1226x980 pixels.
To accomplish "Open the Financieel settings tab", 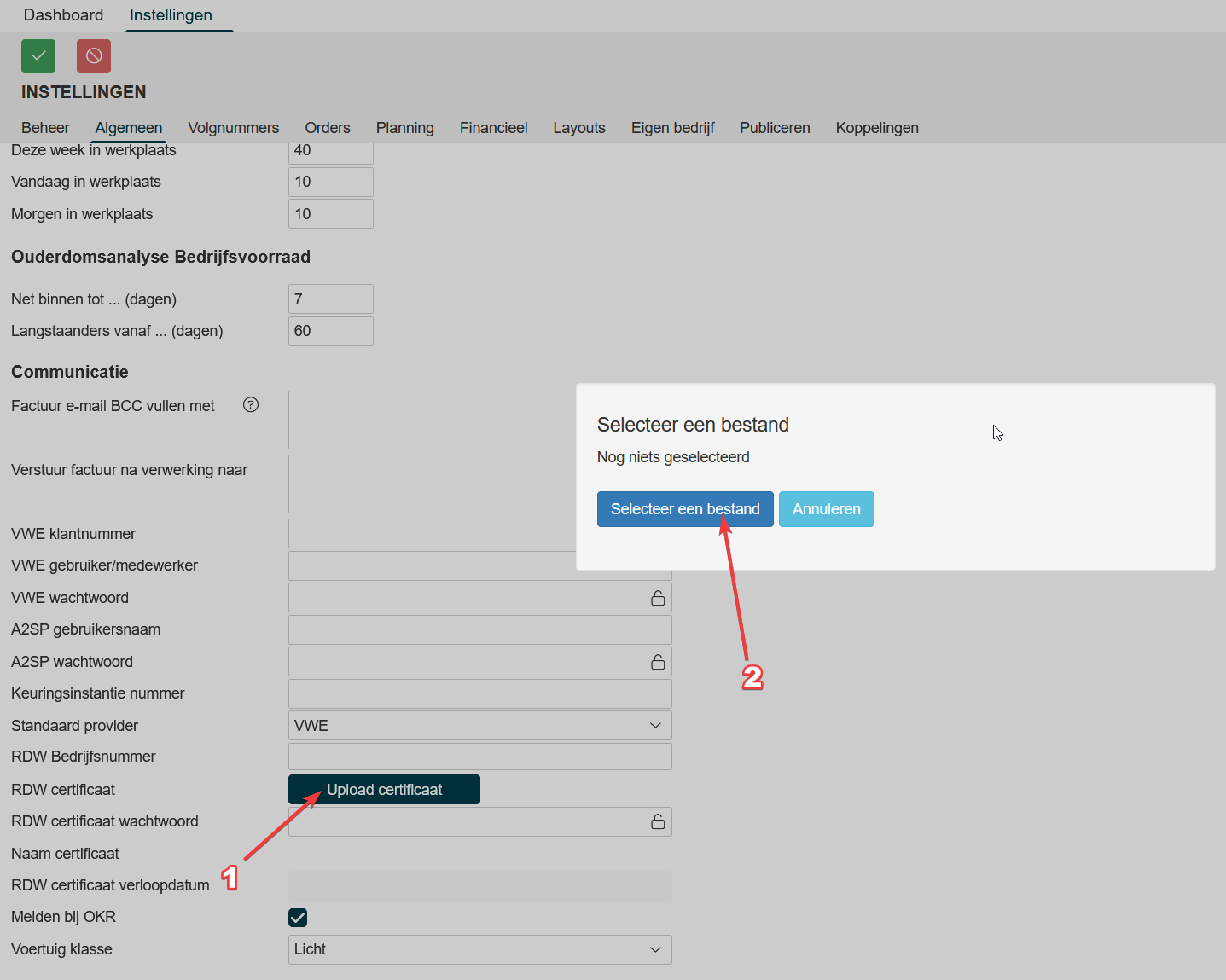I will 493,128.
